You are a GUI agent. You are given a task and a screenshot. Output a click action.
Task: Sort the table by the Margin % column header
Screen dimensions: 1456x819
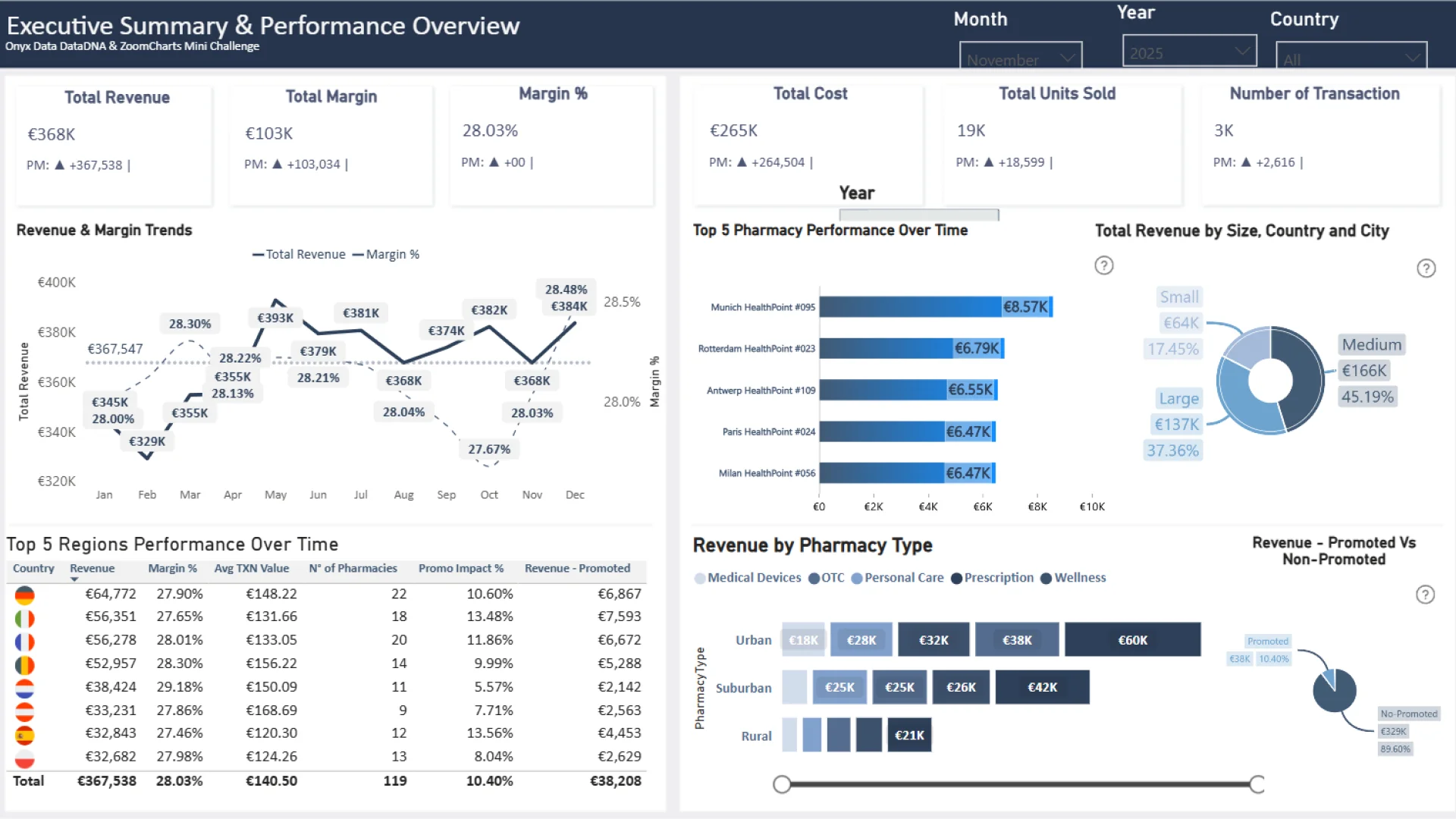(x=172, y=568)
